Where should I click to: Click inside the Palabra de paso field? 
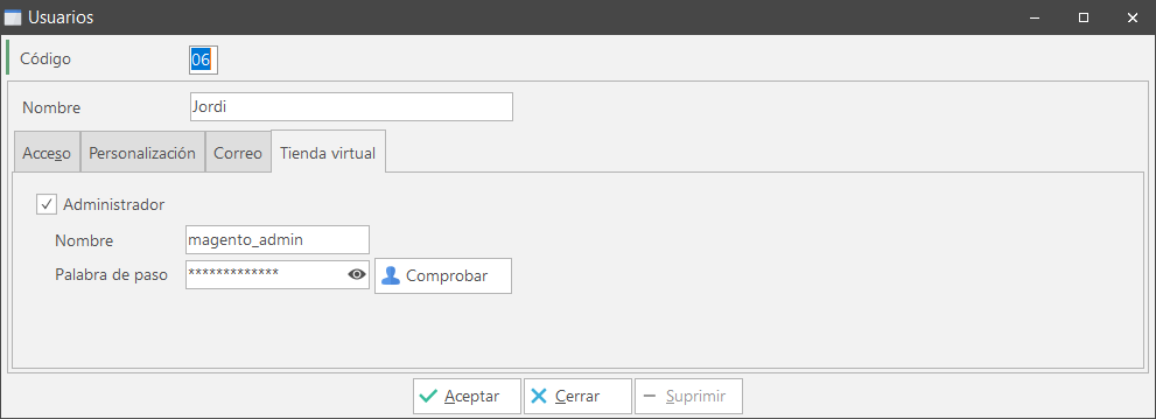(x=264, y=274)
